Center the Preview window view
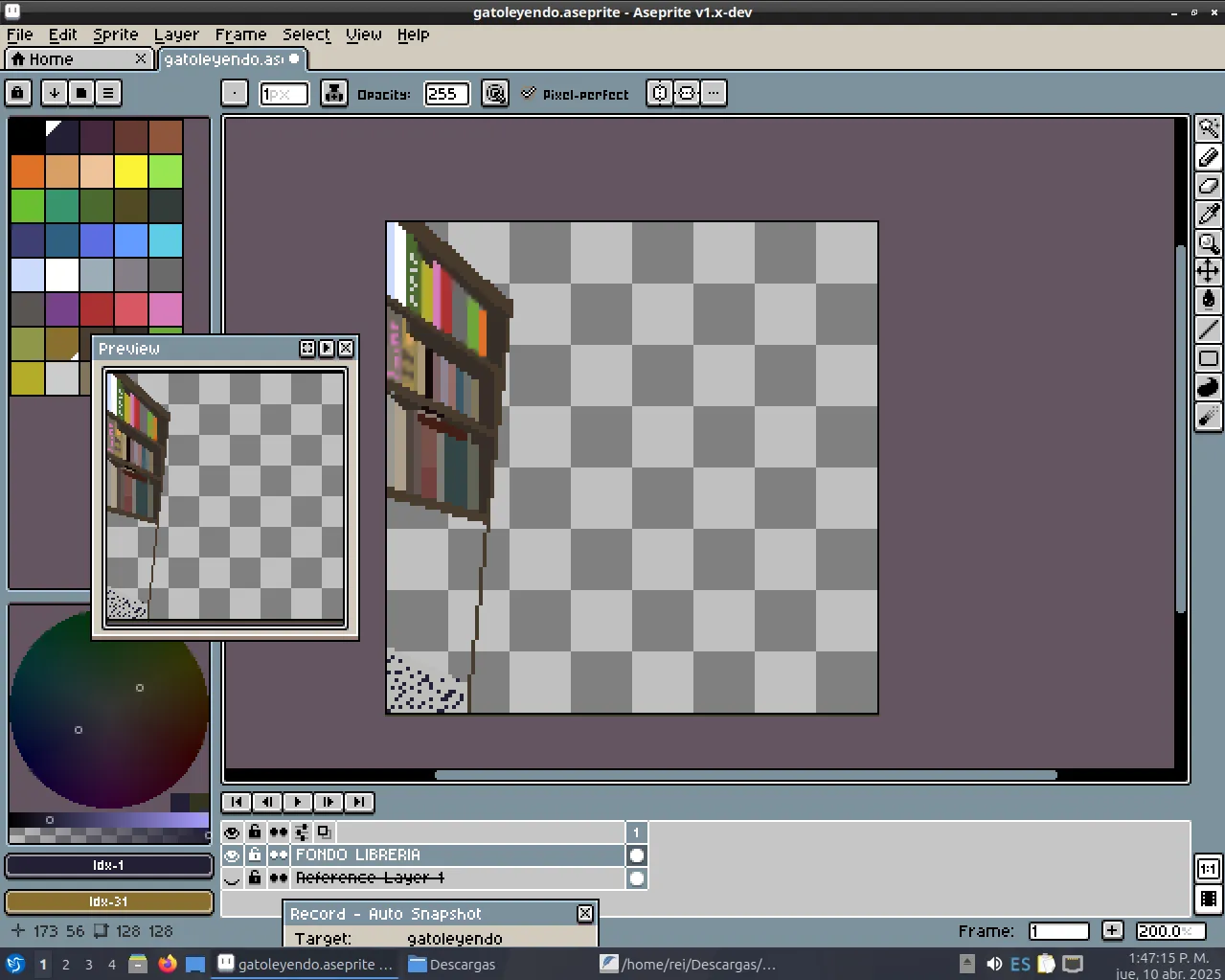Image resolution: width=1225 pixels, height=980 pixels. (307, 349)
